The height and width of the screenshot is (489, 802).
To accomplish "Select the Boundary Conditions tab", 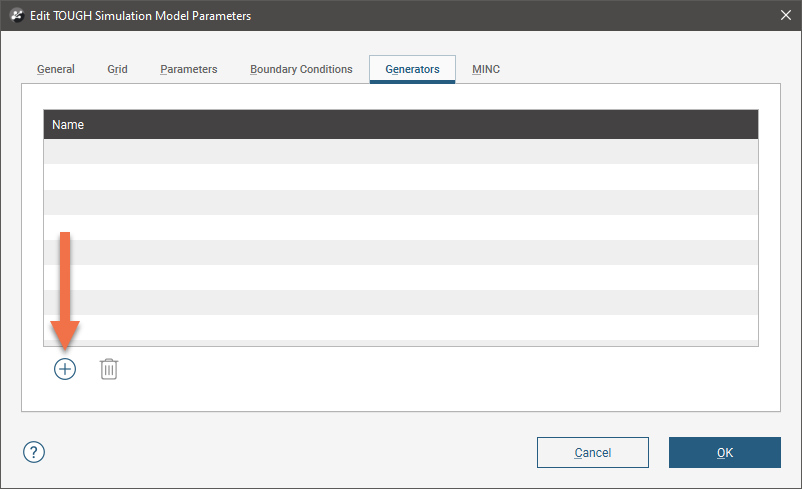I will [301, 69].
